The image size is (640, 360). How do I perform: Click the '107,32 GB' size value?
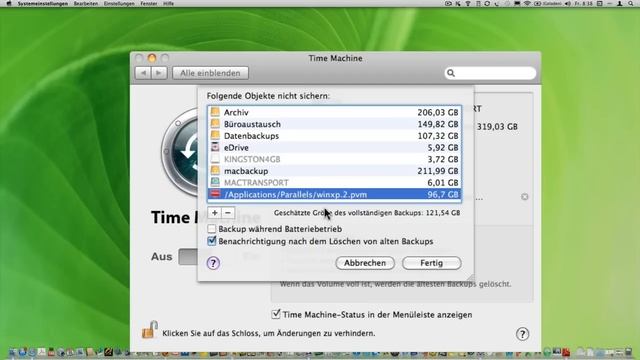[438, 136]
